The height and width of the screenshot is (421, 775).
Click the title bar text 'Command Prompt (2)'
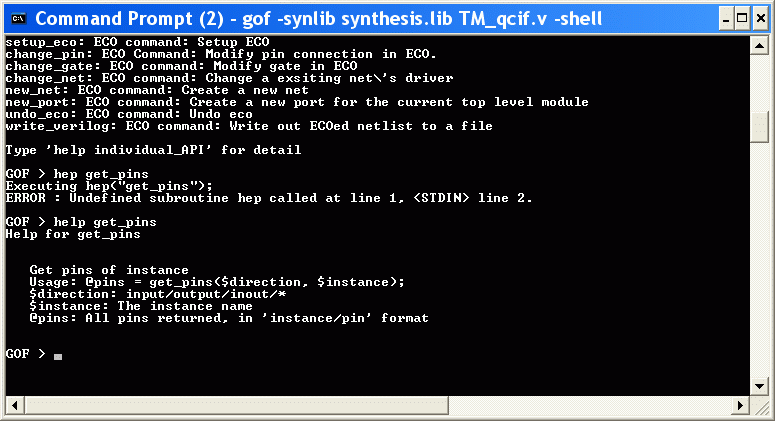click(x=129, y=19)
